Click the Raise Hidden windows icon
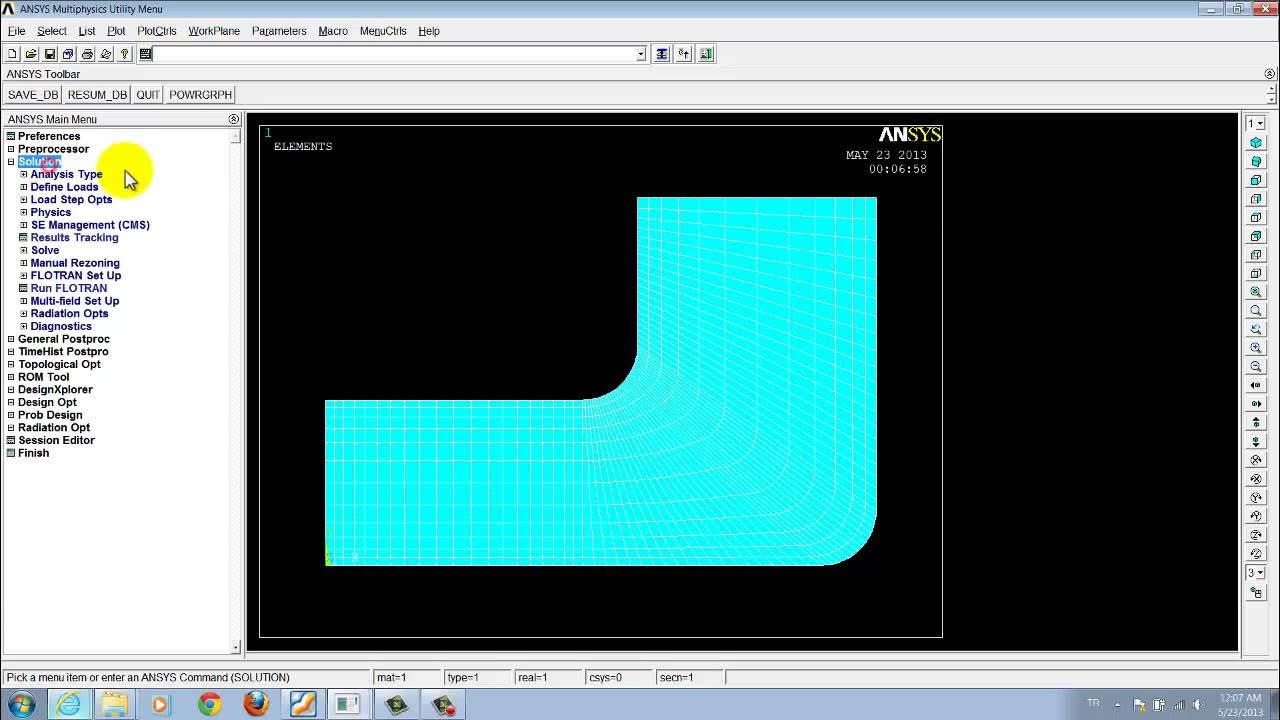1280x720 pixels. pos(661,54)
